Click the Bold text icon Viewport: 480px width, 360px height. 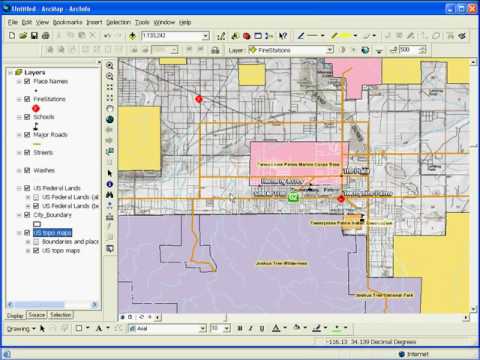click(x=240, y=328)
